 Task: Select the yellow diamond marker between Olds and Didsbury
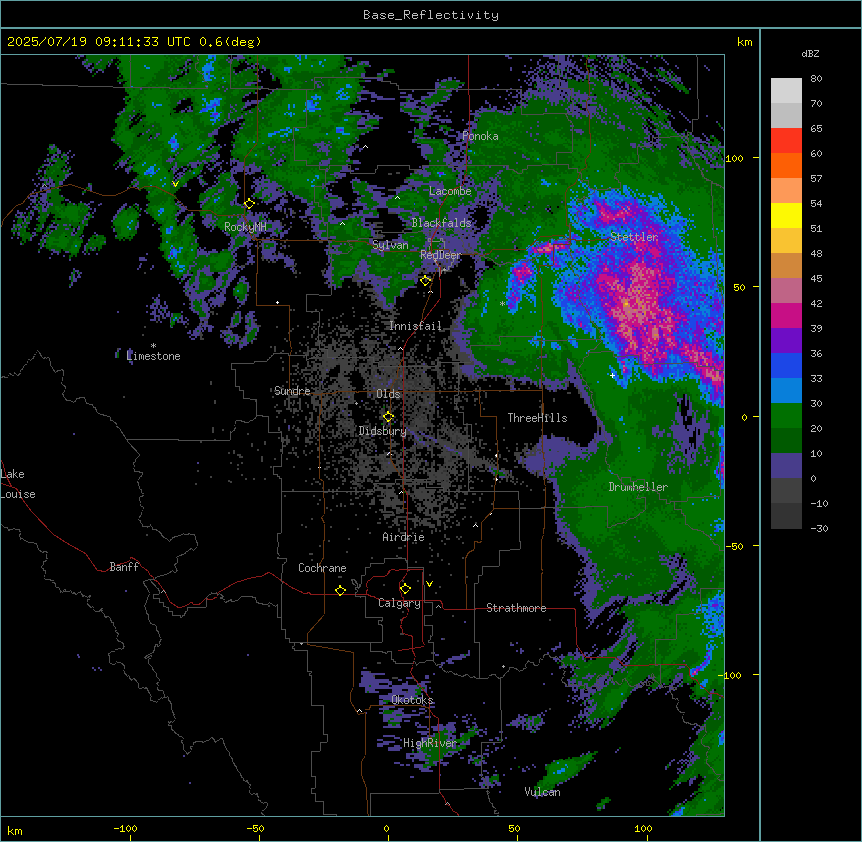(388, 417)
